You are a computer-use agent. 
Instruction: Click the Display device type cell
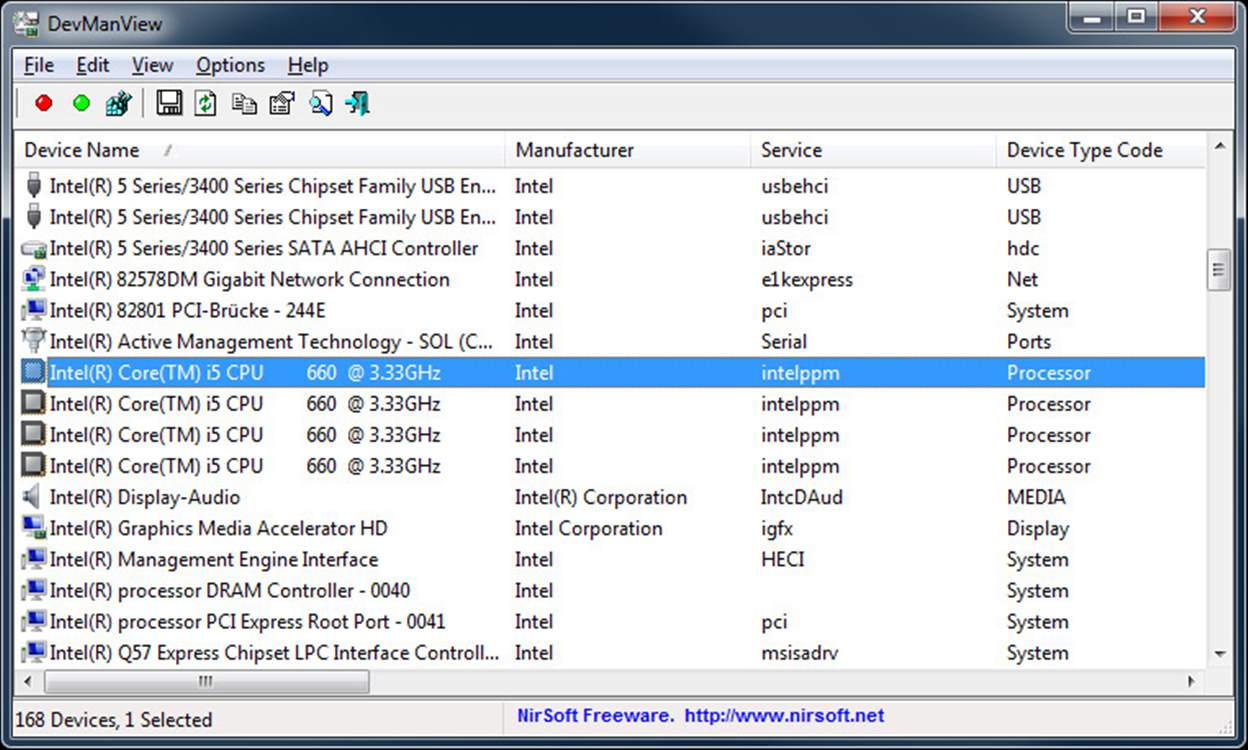(x=1038, y=529)
